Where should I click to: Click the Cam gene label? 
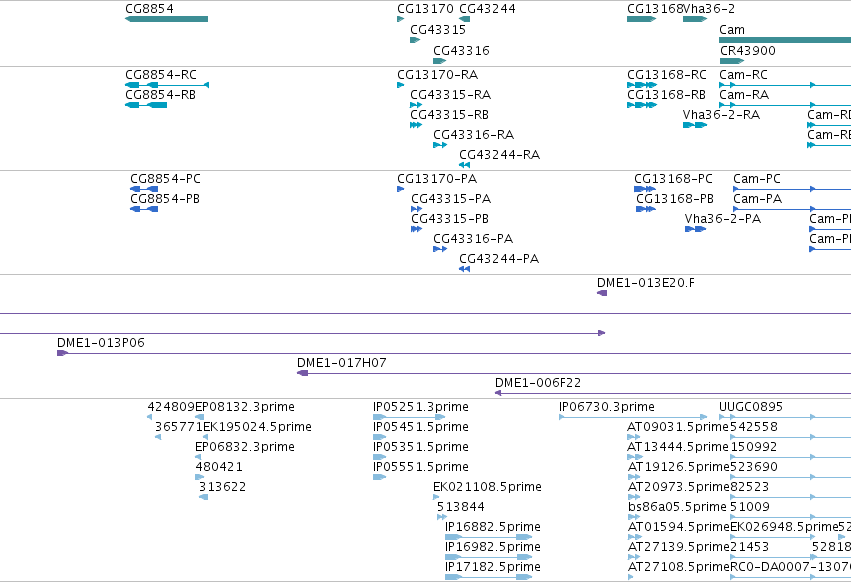point(732,30)
